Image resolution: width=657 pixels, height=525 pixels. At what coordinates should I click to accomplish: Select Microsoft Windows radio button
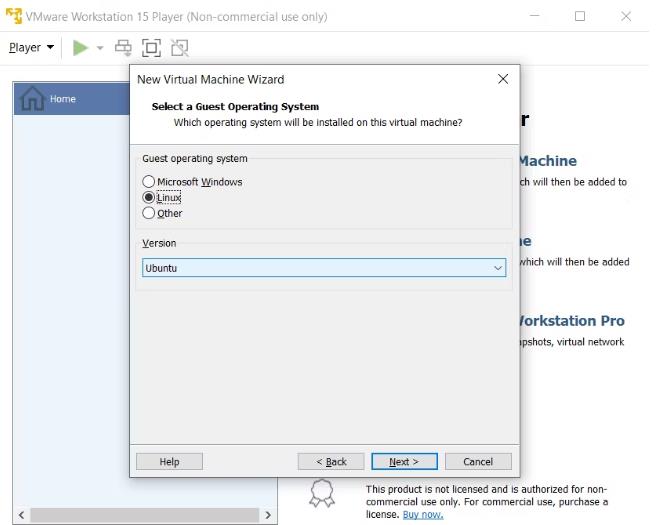[148, 181]
